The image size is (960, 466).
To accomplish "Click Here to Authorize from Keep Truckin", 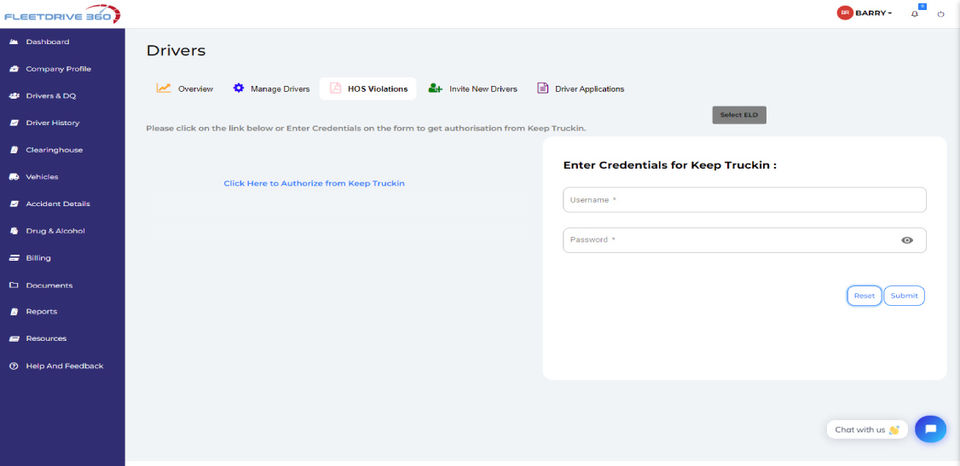I will [314, 183].
